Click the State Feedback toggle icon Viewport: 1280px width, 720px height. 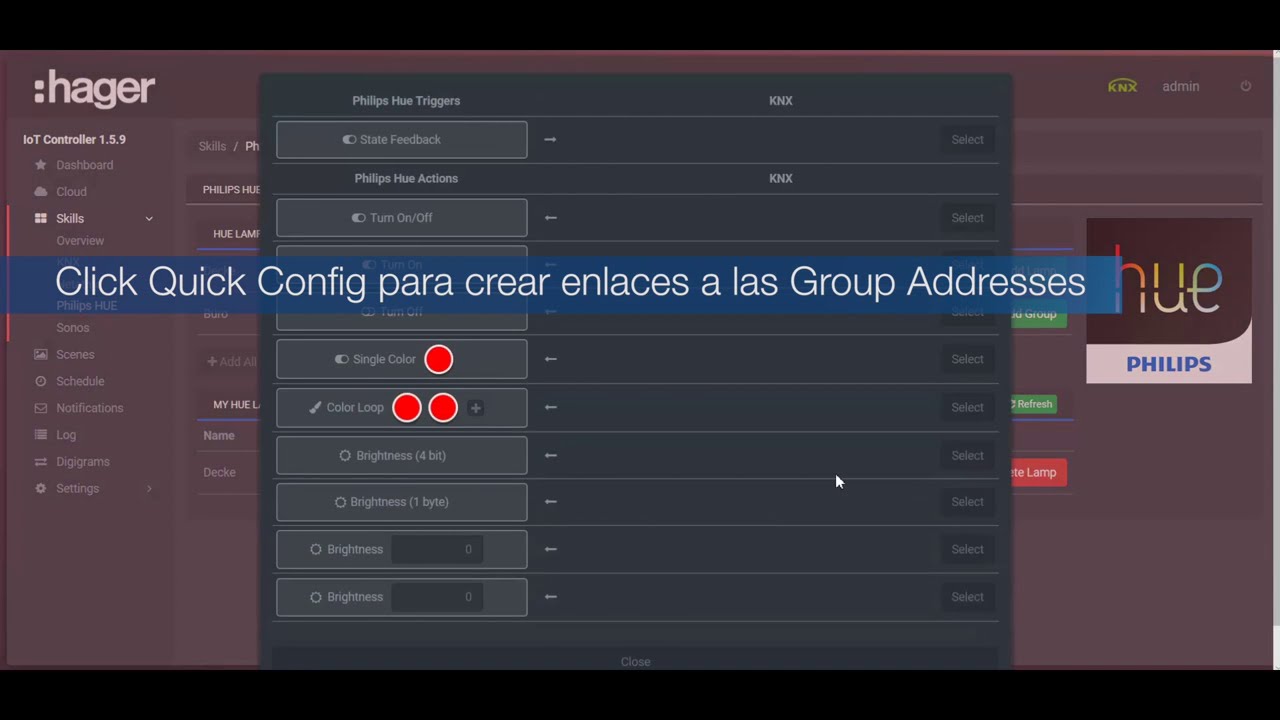[349, 140]
